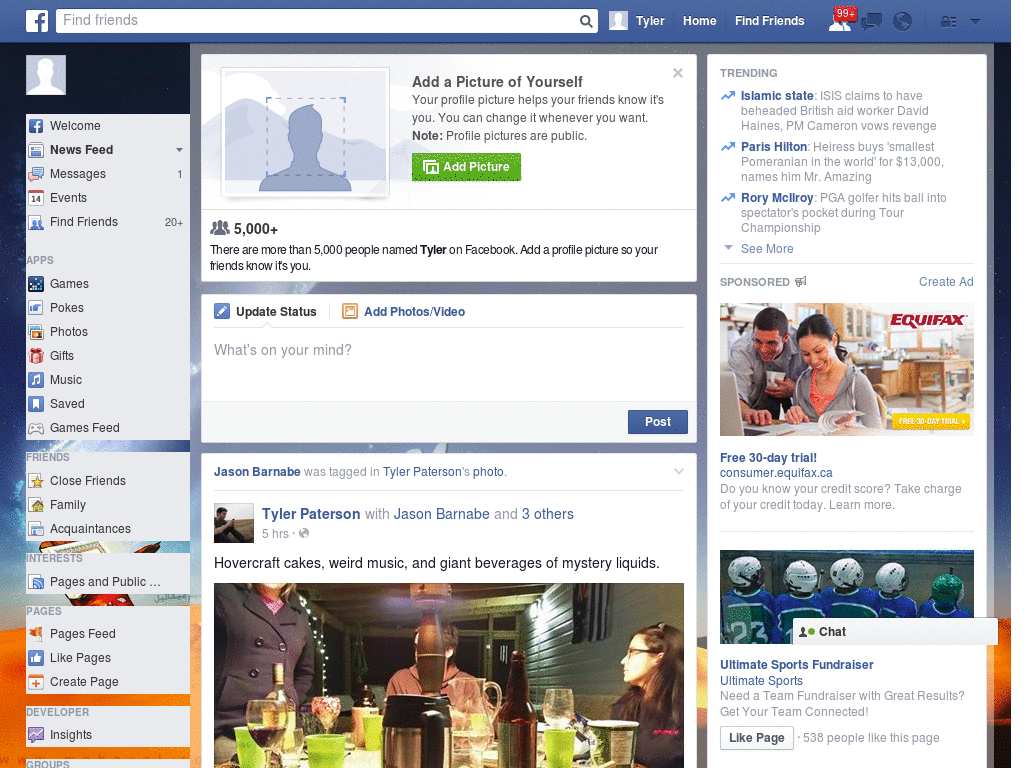
Task: Select the Update Status tab
Action: click(265, 312)
